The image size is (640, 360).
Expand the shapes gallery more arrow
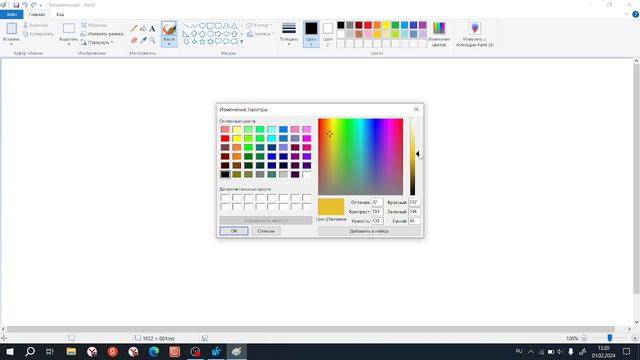tap(242, 42)
